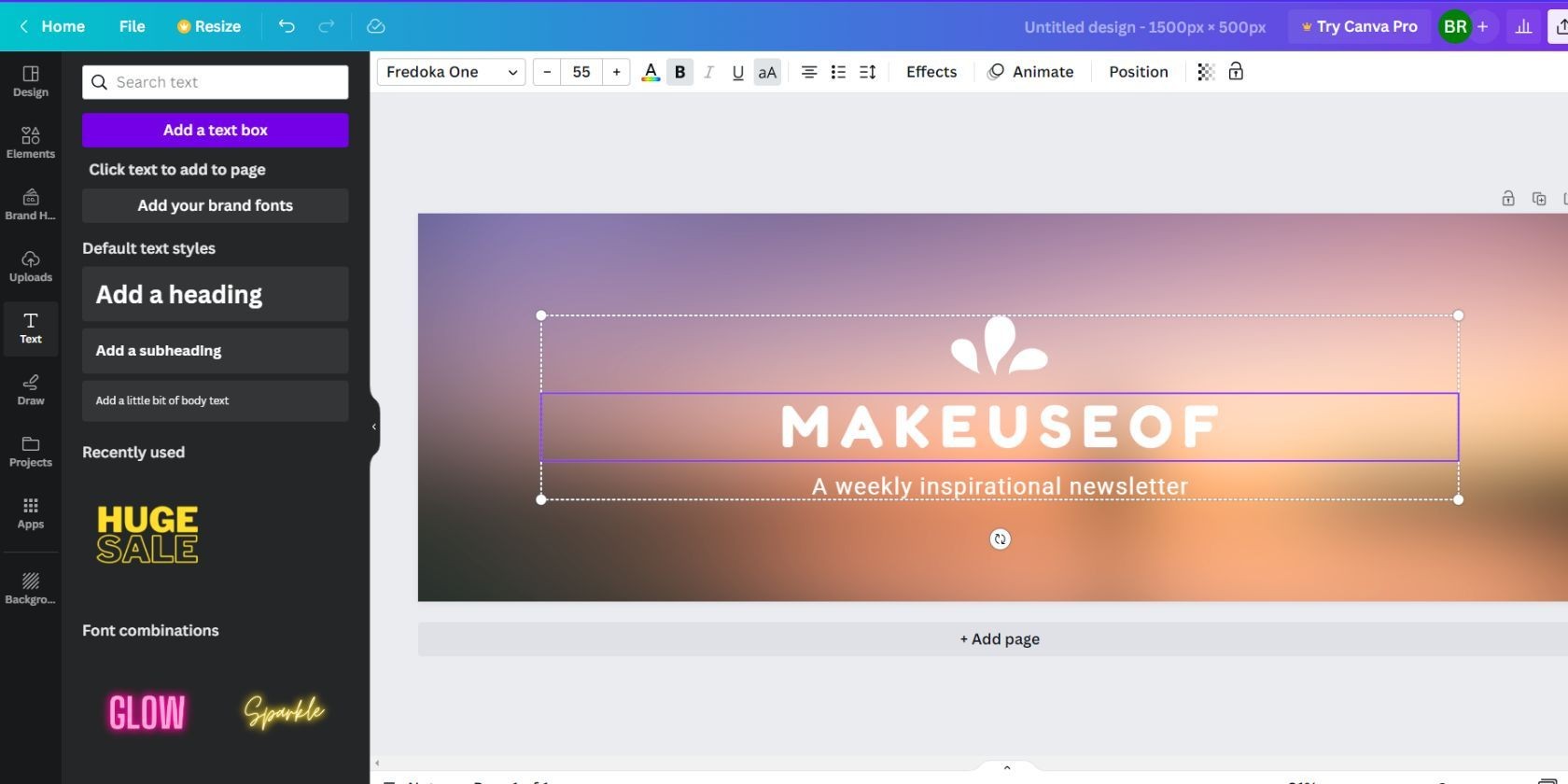Open the text color picker
Image resolution: width=1568 pixels, height=784 pixels.
point(651,72)
